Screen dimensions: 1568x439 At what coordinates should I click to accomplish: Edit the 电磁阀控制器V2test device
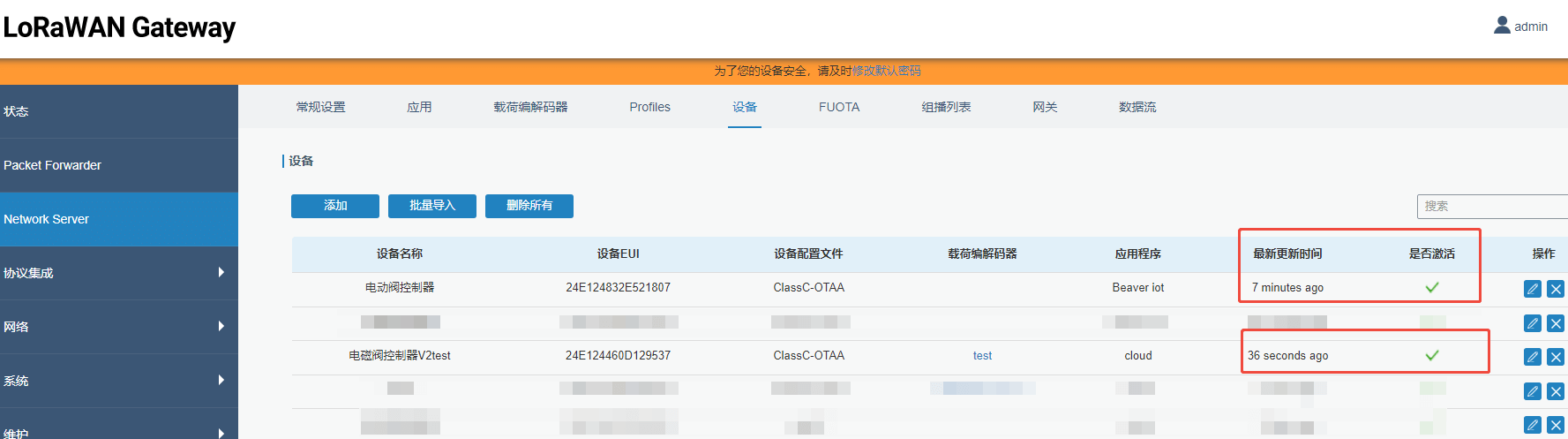tap(1532, 357)
